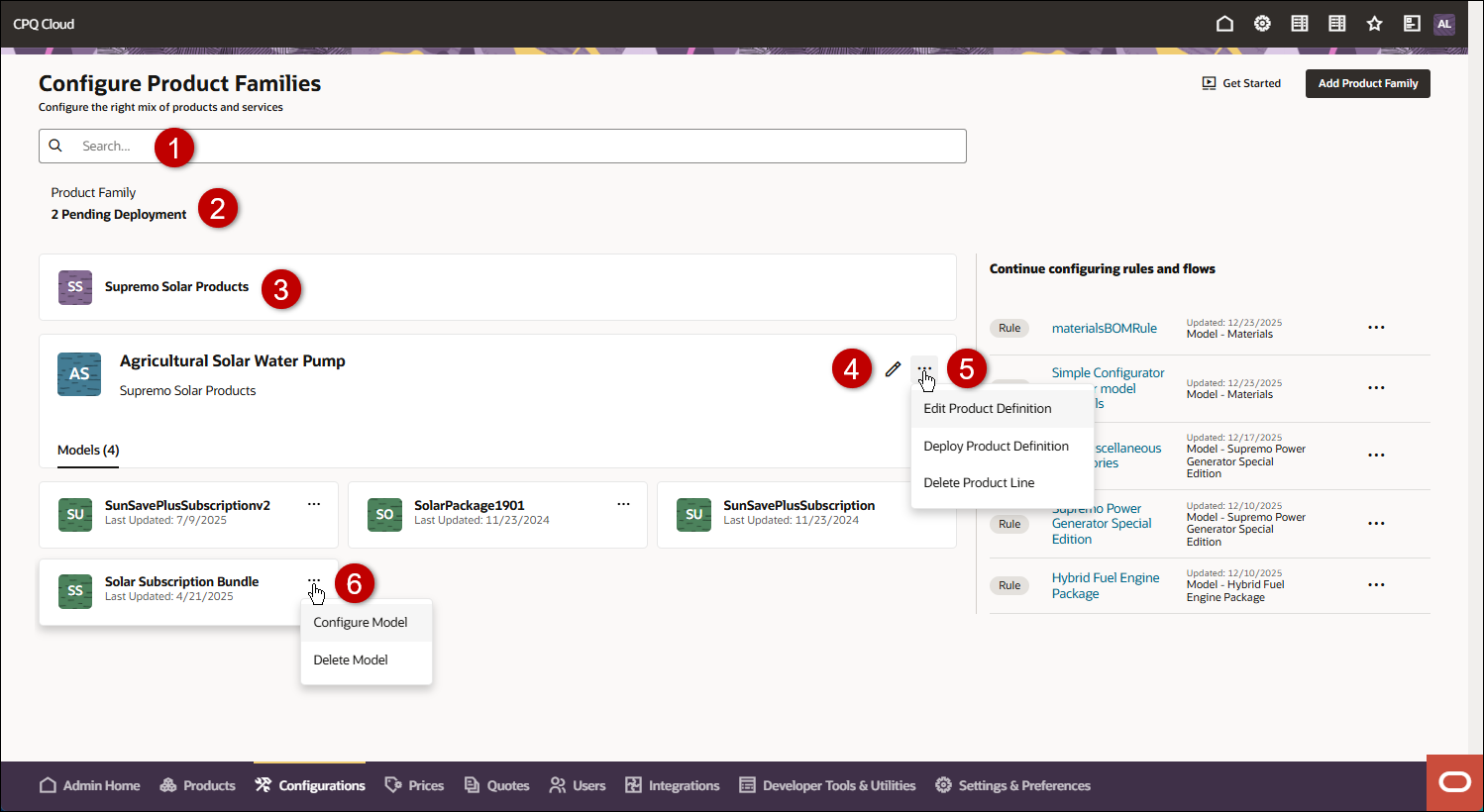This screenshot has width=1484, height=812.
Task: Click the Add Product Family button
Action: tap(1368, 83)
